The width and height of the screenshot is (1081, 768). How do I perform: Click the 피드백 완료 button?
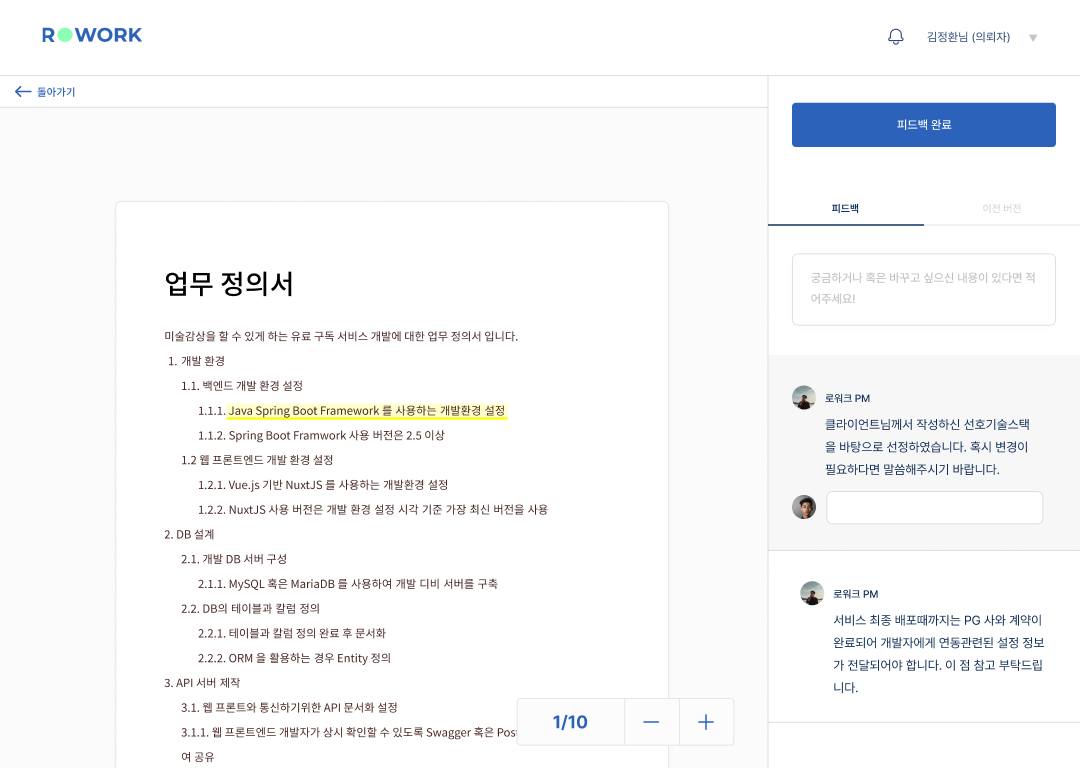(x=923, y=124)
